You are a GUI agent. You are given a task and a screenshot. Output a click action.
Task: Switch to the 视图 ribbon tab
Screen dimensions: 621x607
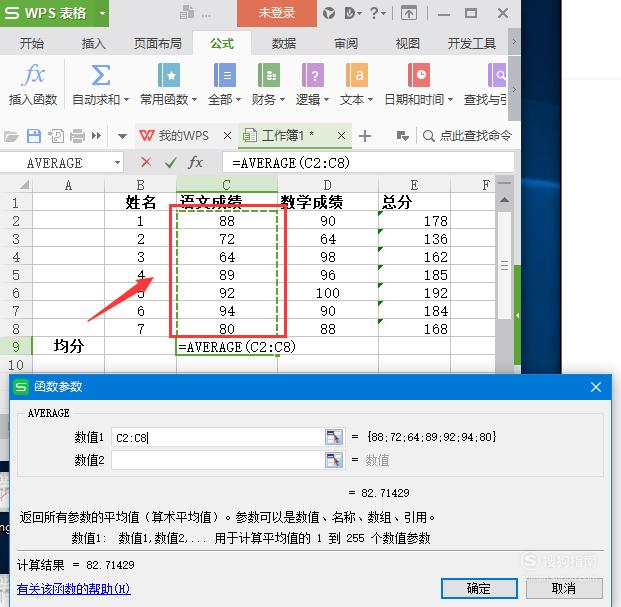pyautogui.click(x=408, y=43)
